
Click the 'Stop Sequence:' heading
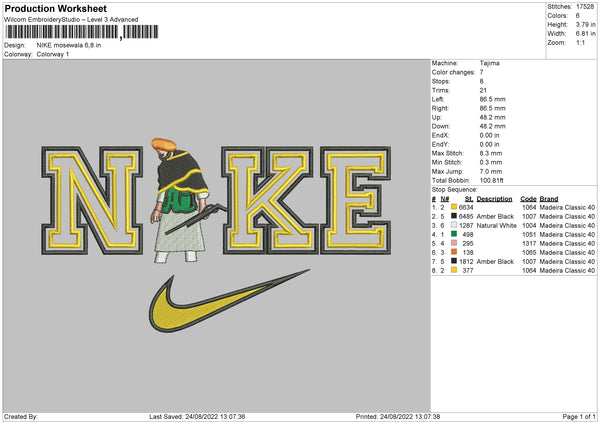[x=455, y=189]
